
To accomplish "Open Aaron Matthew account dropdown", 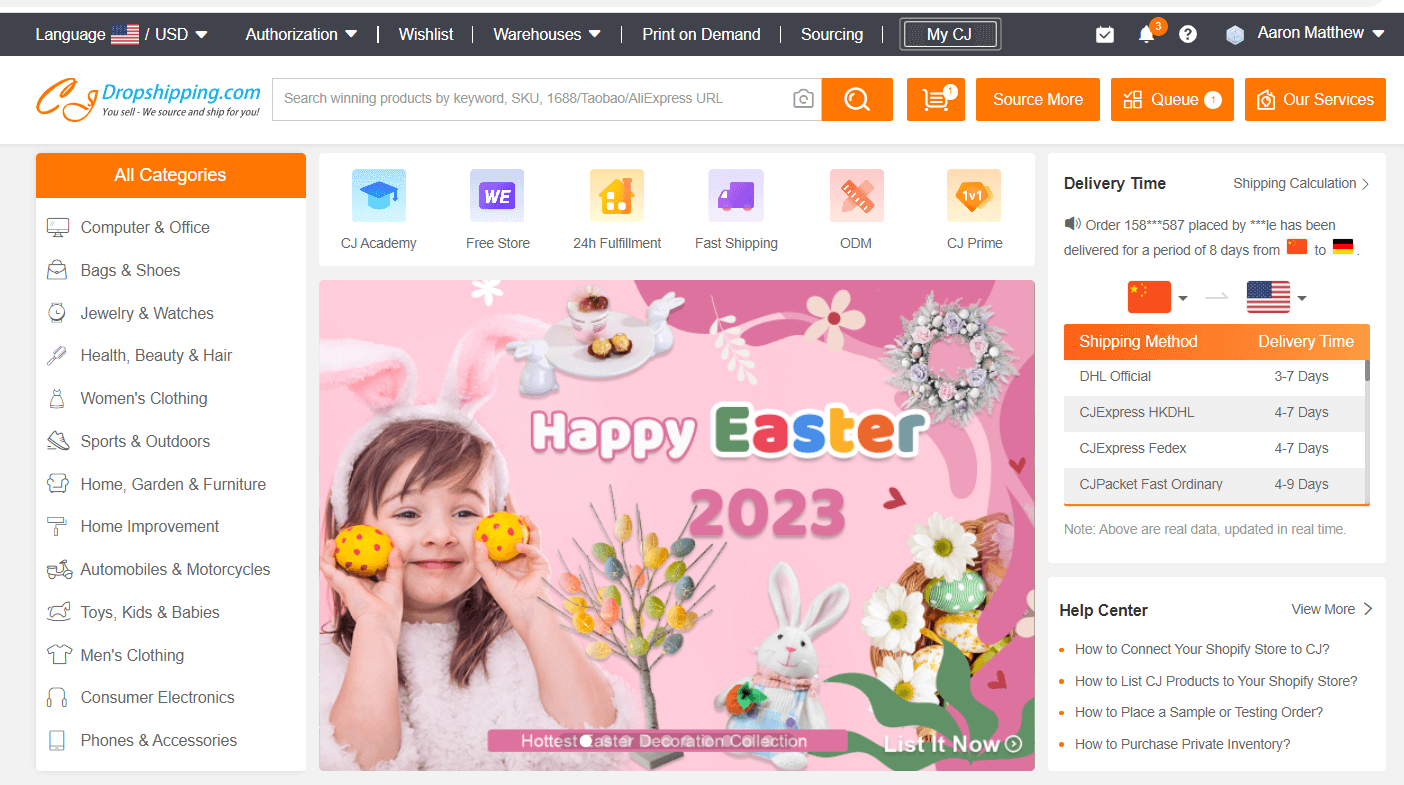I will pos(1321,33).
